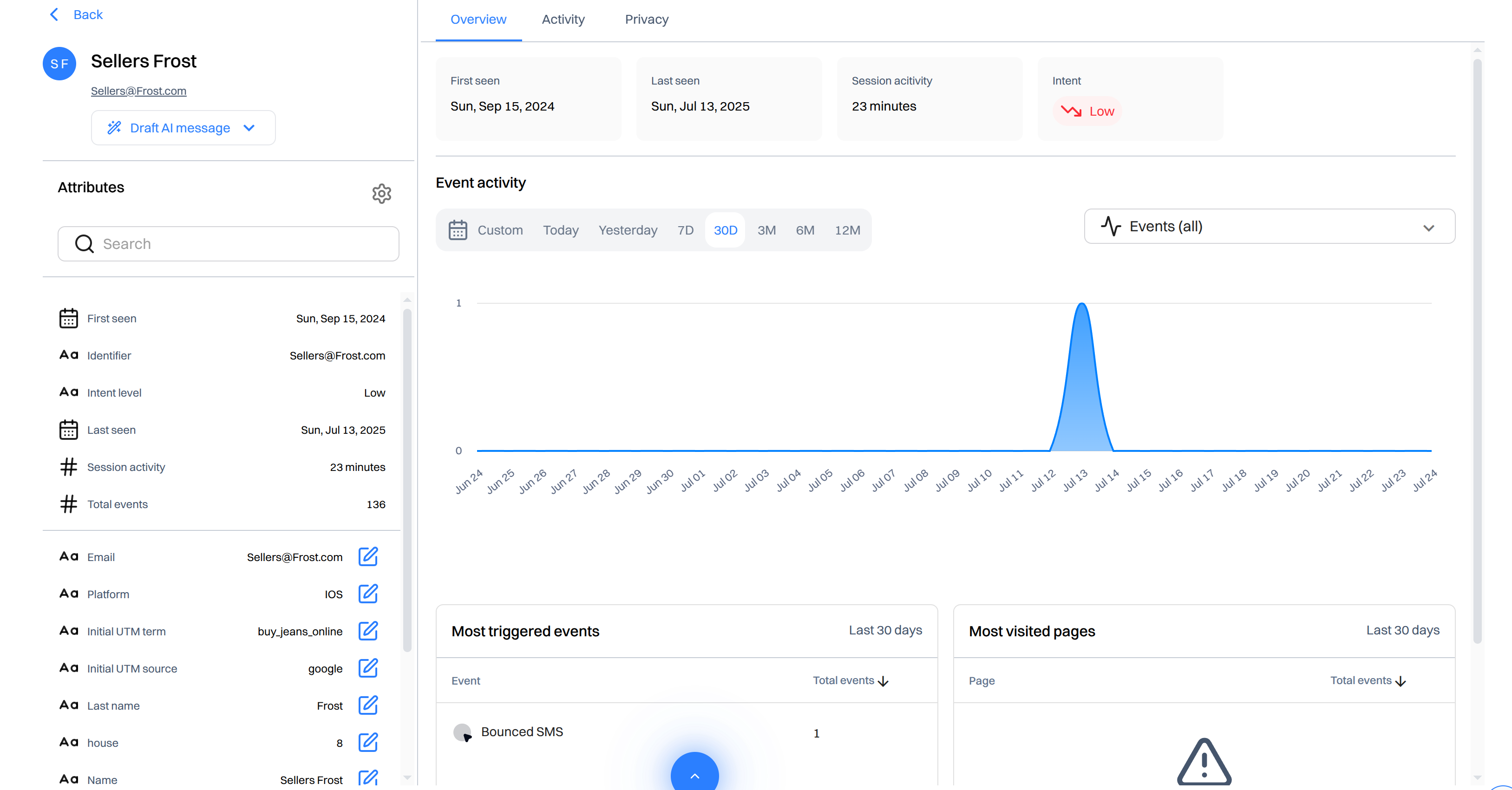This screenshot has width=1512, height=790.
Task: Focus the attributes Search field
Action: 229,243
